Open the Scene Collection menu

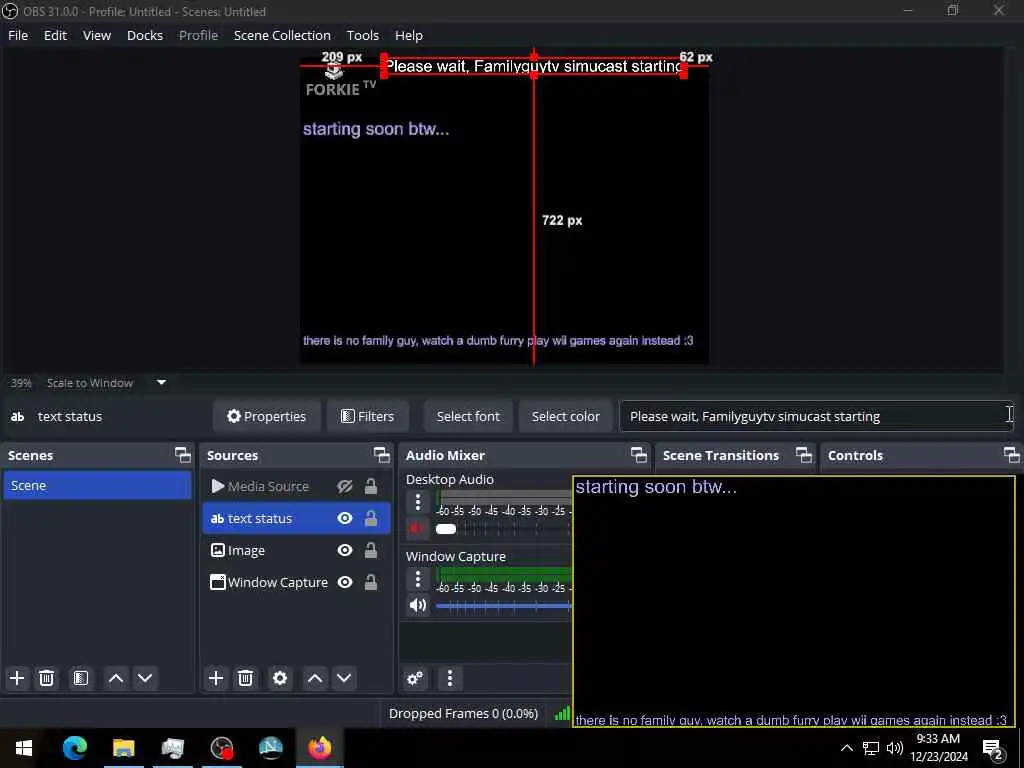pyautogui.click(x=282, y=35)
